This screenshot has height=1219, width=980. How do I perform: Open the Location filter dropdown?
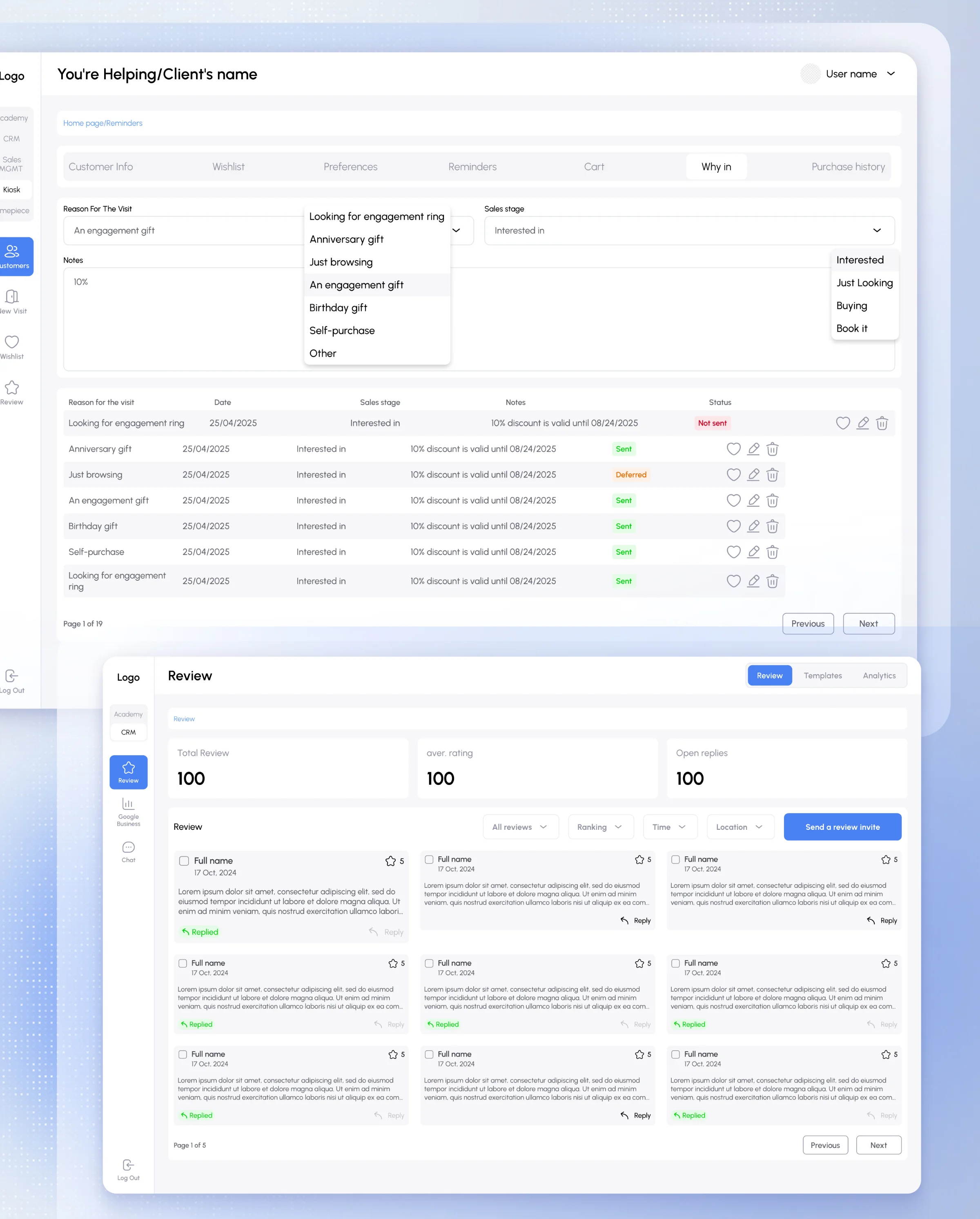click(x=740, y=827)
